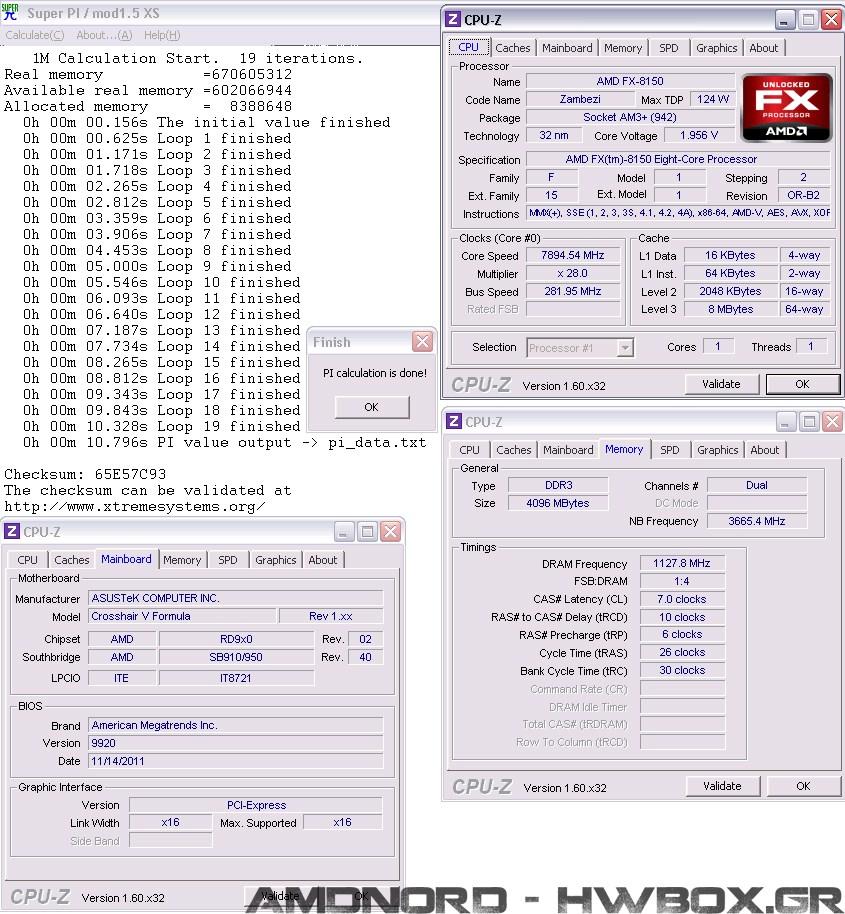
Task: Select CPU tab in Mainboard CPU-Z window
Action: (x=27, y=560)
